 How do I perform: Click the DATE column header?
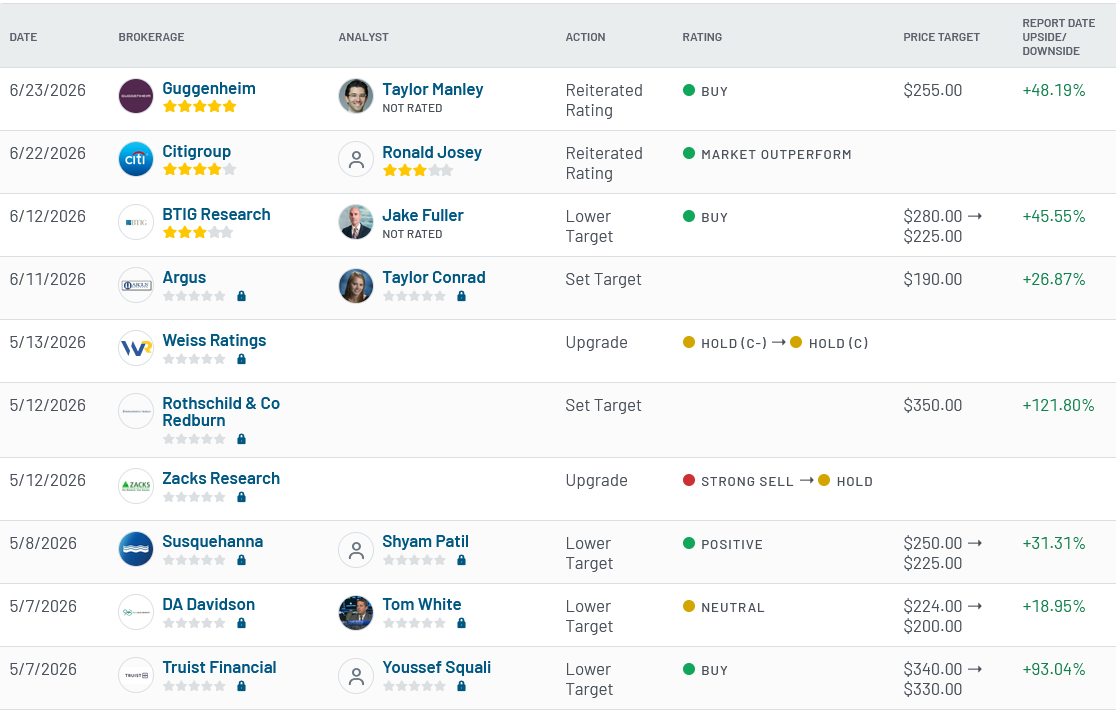coord(23,37)
